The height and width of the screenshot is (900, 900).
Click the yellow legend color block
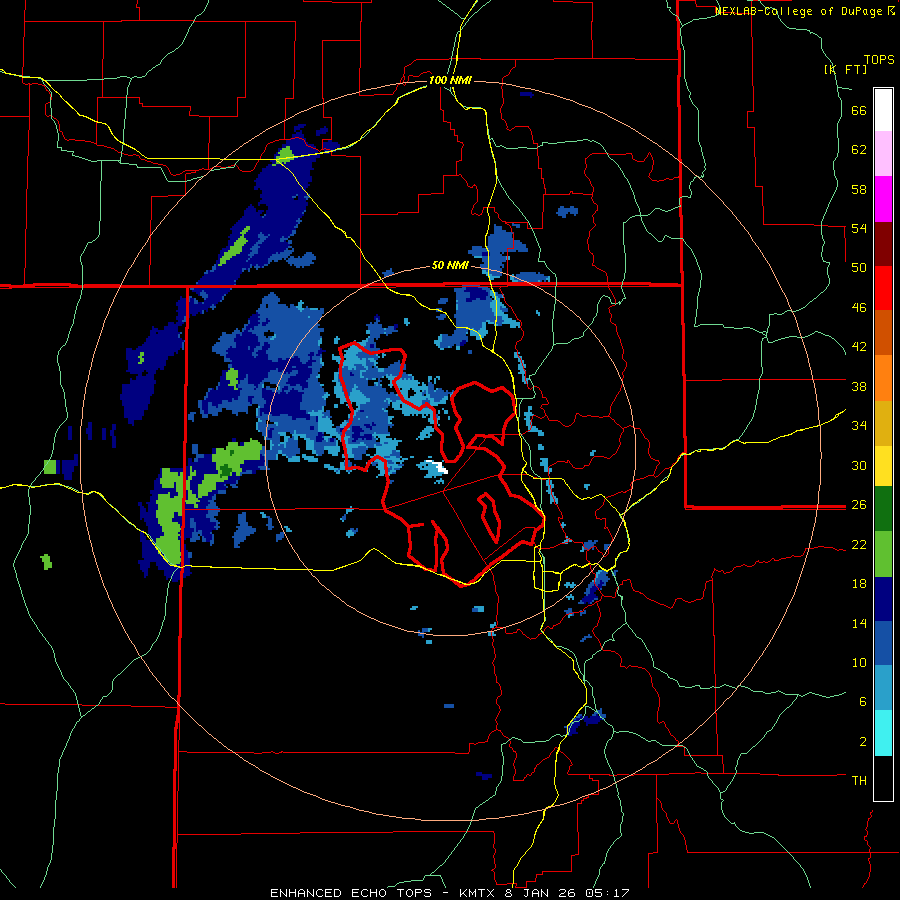point(883,465)
